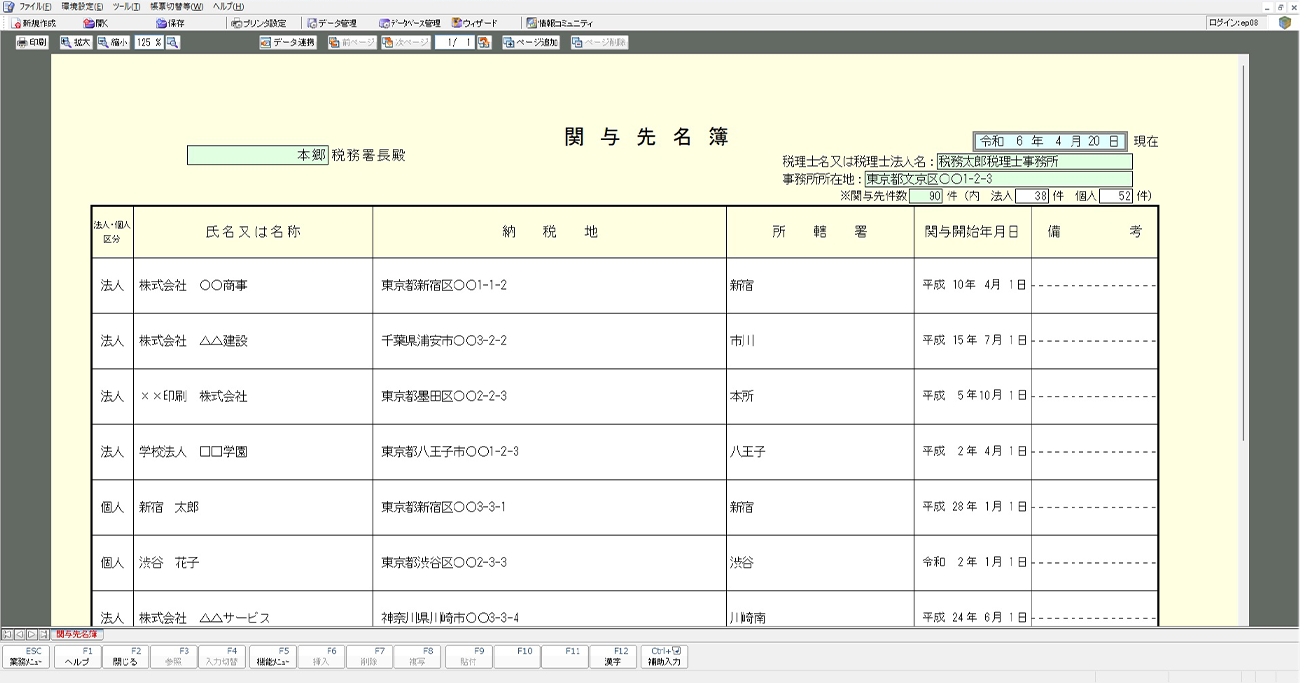Click the page jump icon beside 1/1

click(484, 43)
